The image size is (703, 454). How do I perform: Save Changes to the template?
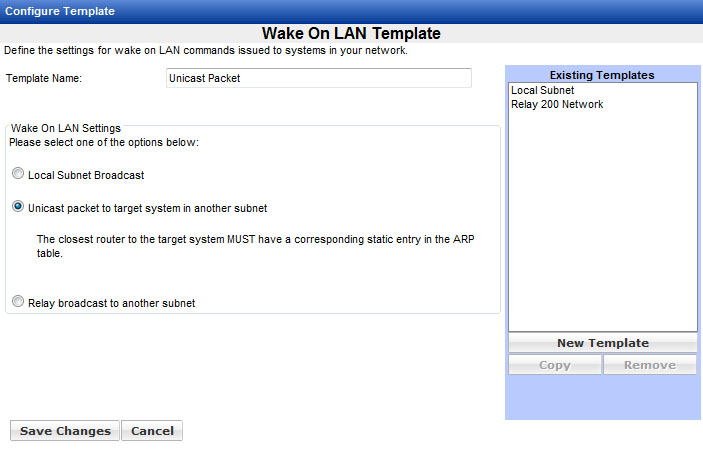click(x=65, y=431)
